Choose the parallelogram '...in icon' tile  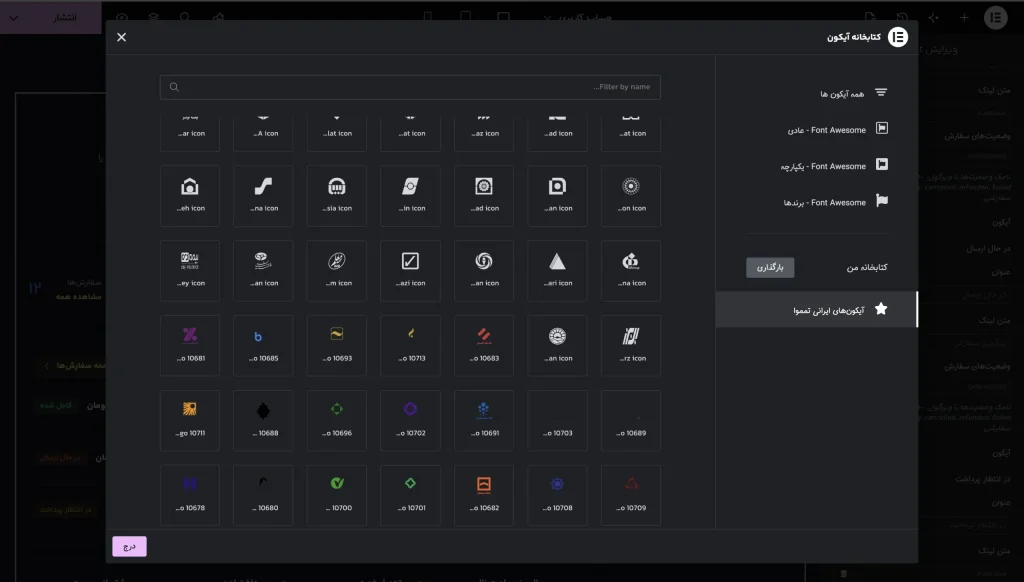pos(410,196)
